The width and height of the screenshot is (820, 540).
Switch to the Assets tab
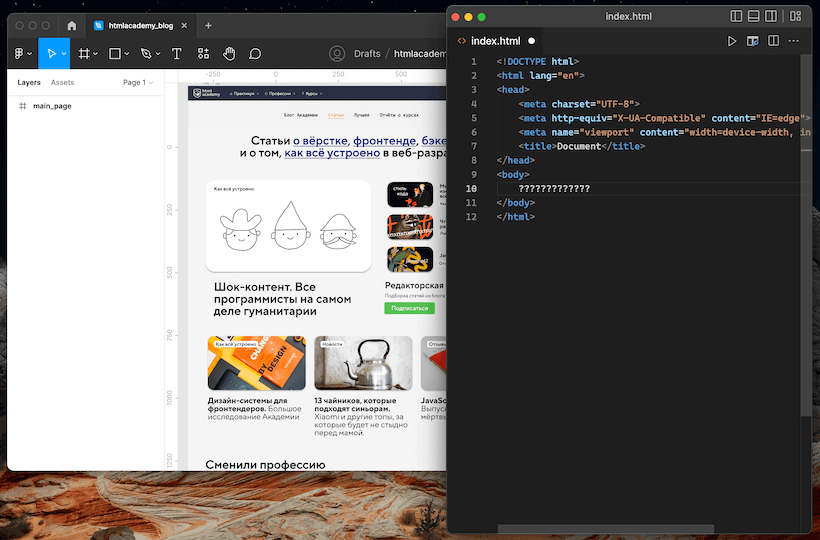[62, 83]
